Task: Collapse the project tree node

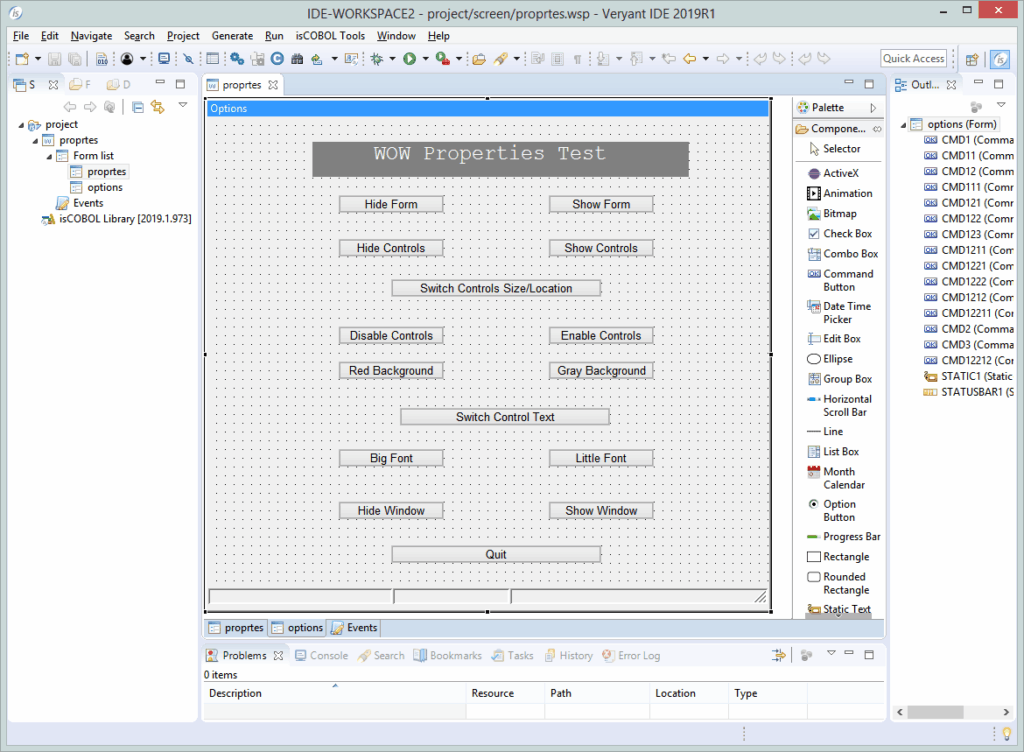Action: pos(22,125)
